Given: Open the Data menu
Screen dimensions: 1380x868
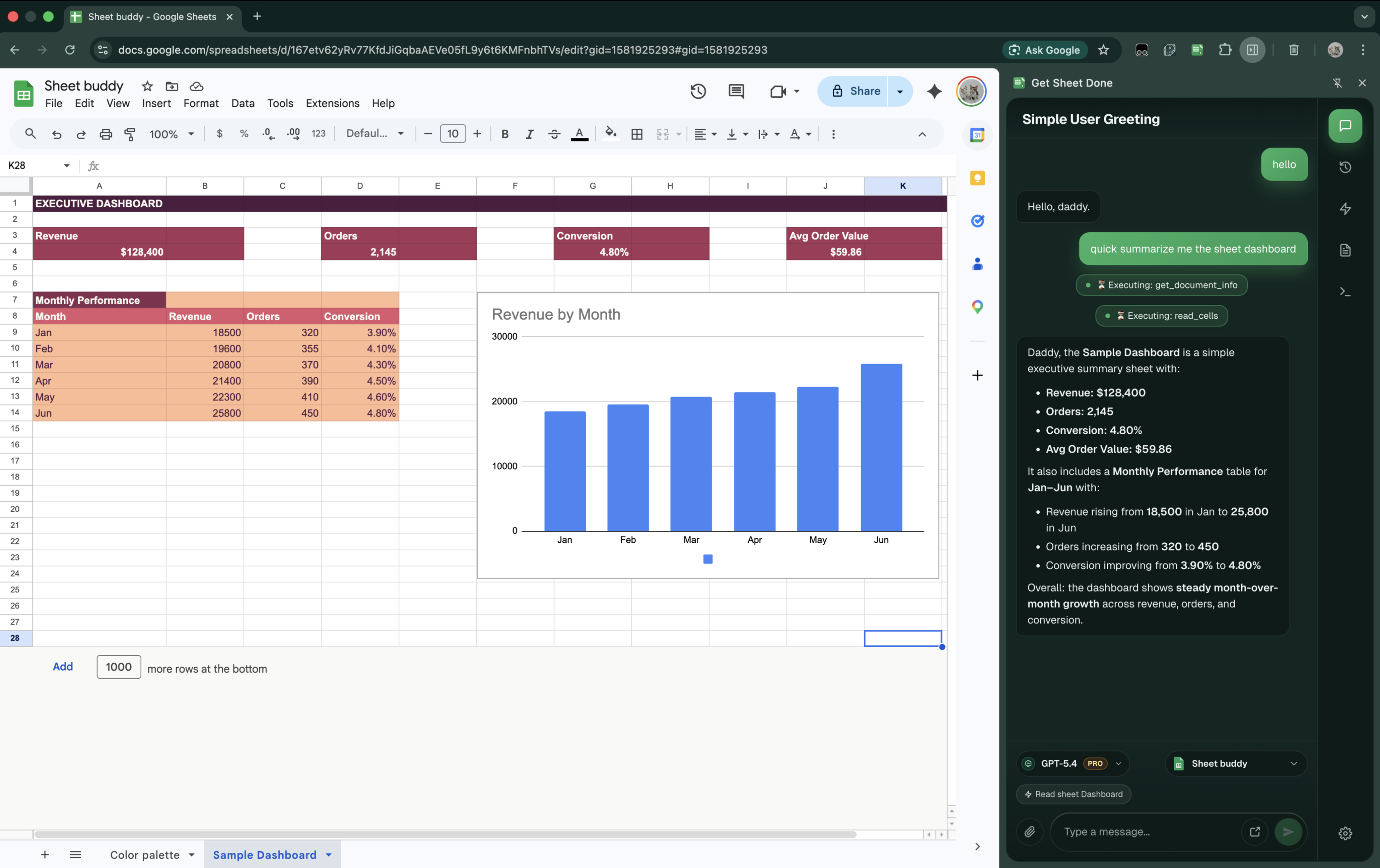Looking at the screenshot, I should tap(242, 103).
